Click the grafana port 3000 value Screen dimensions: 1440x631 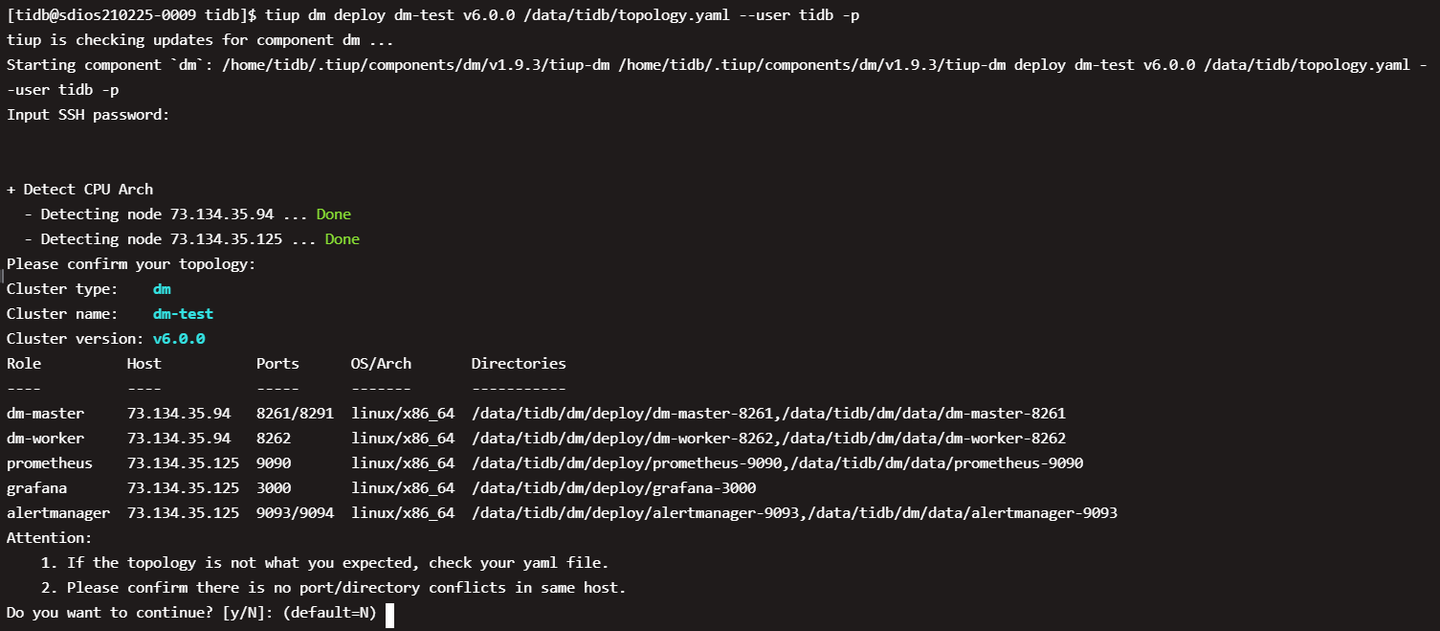[x=273, y=488]
